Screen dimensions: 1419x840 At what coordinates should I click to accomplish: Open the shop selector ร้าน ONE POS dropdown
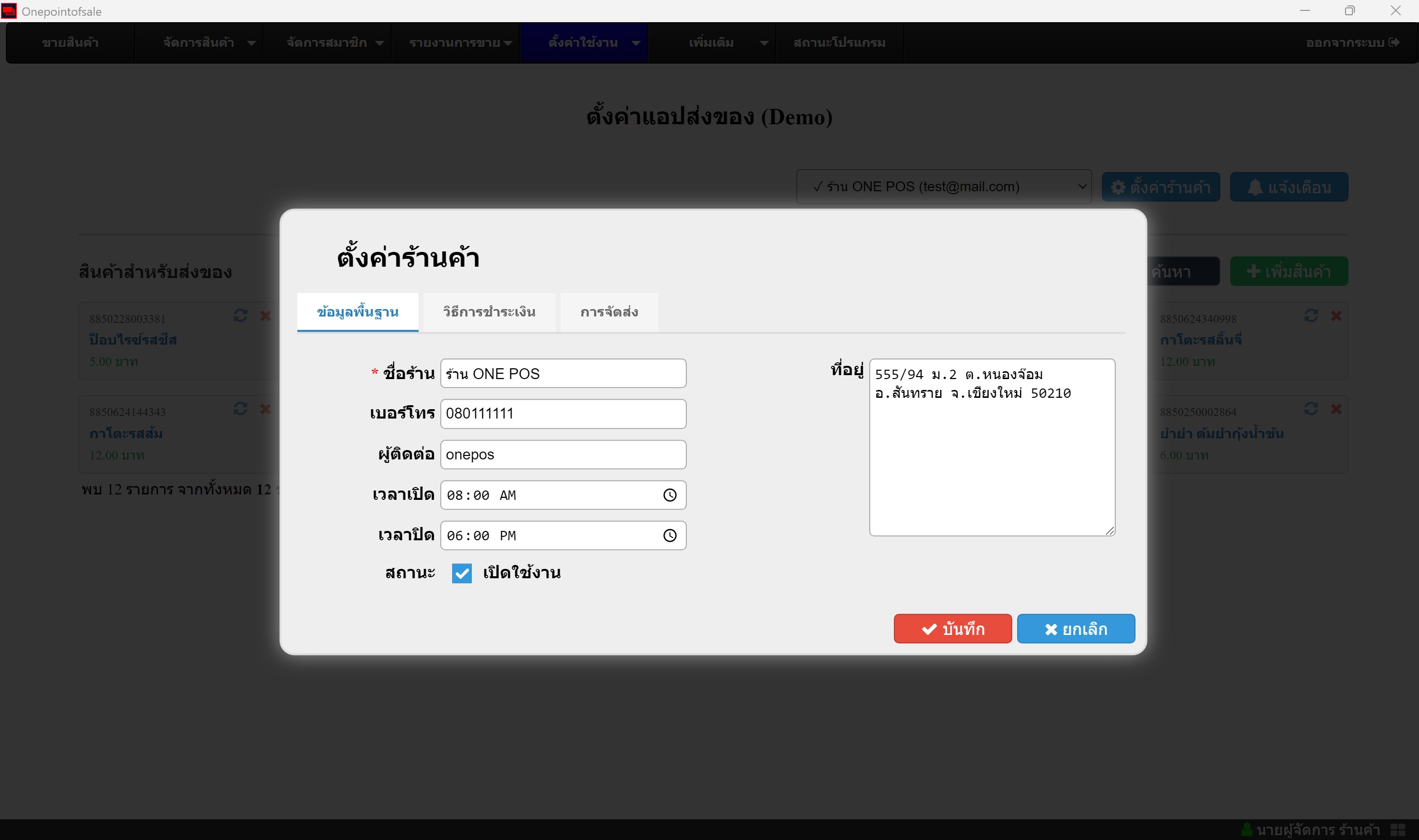944,186
